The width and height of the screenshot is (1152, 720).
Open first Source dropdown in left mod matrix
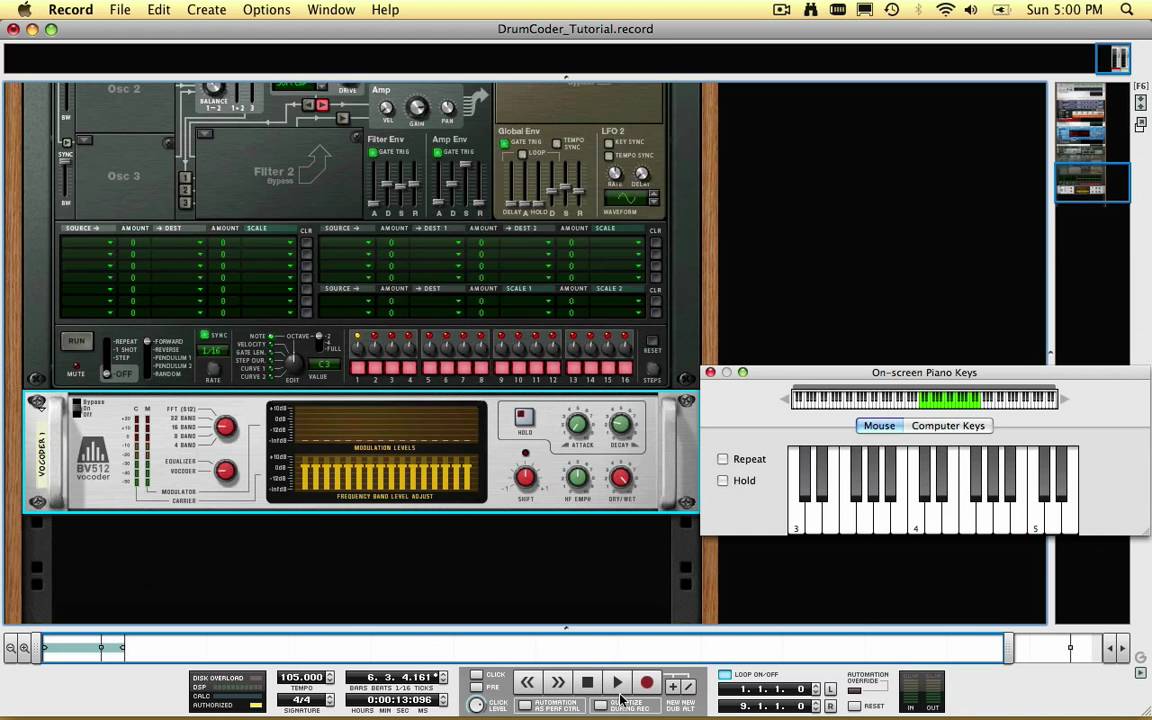coord(88,242)
